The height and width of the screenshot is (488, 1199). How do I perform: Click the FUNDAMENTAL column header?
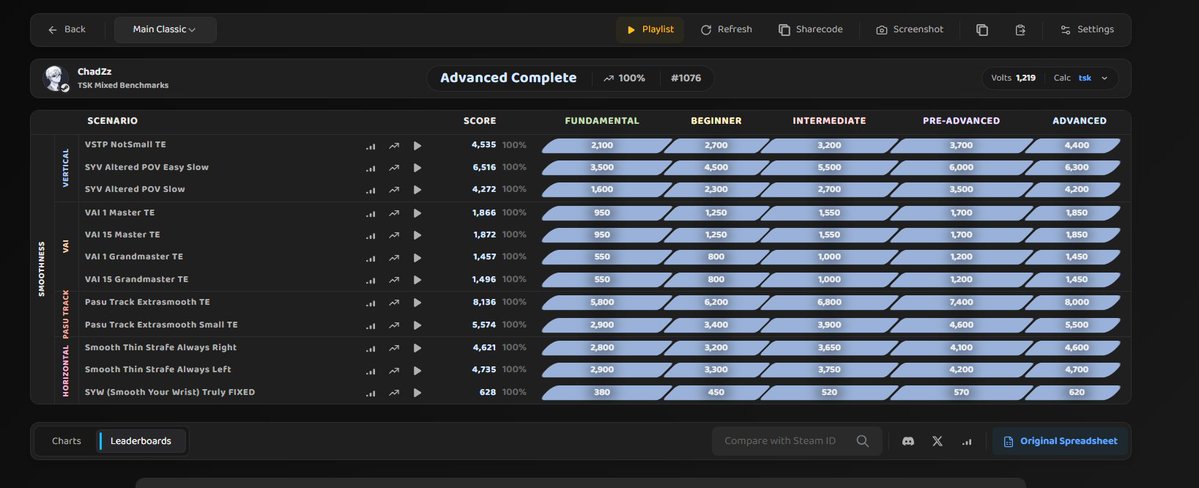point(602,121)
